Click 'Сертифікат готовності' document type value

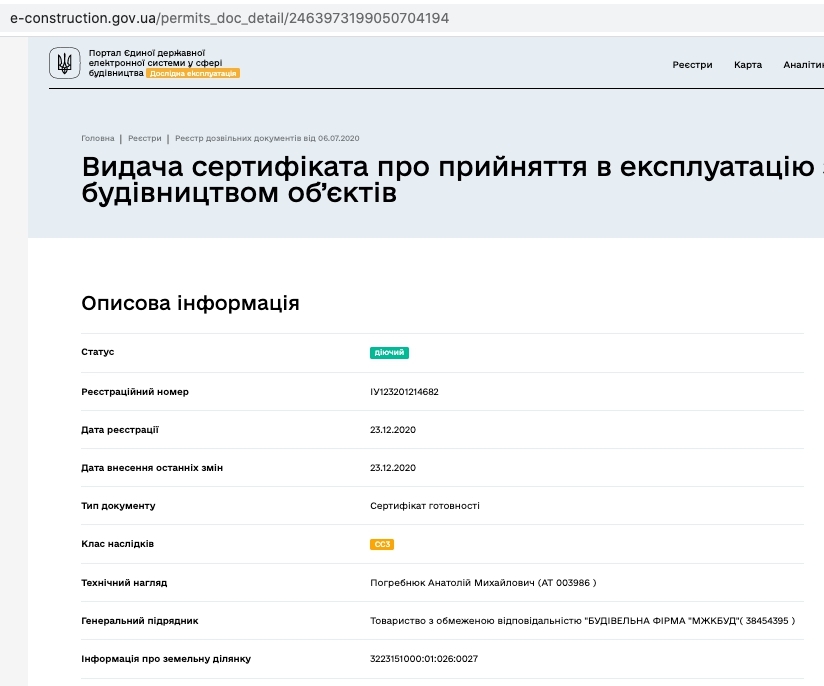click(425, 506)
